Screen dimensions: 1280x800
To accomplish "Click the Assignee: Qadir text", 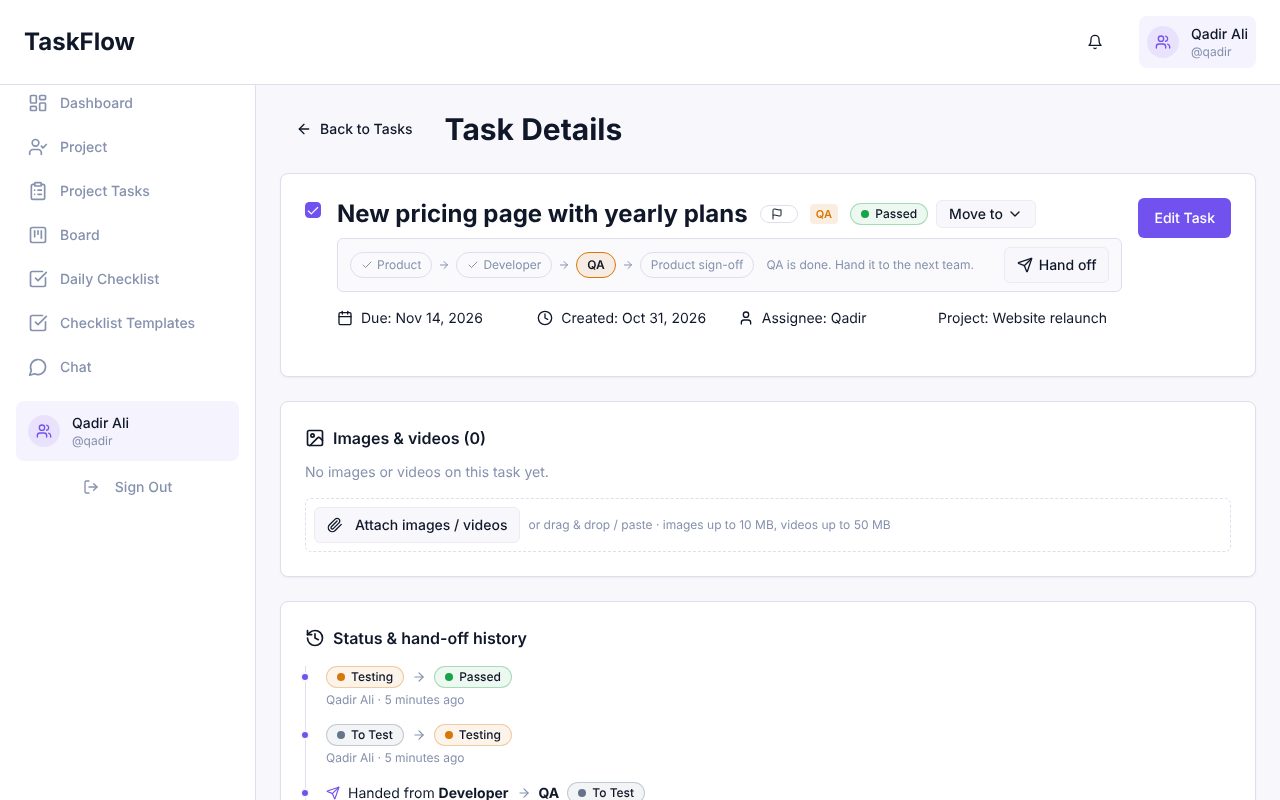I will click(814, 318).
